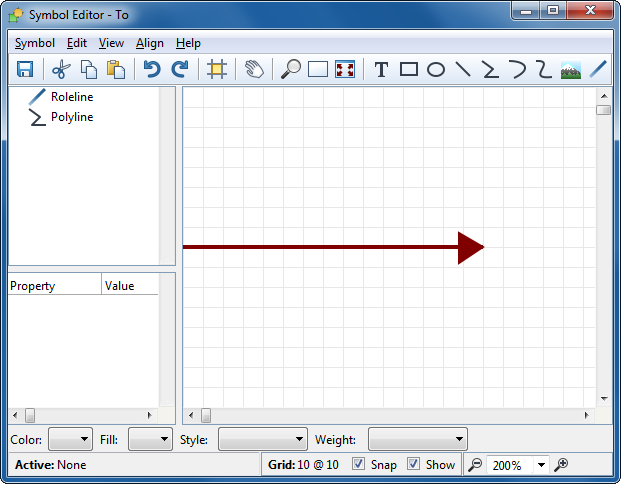Select the hand Pan tool

click(254, 69)
